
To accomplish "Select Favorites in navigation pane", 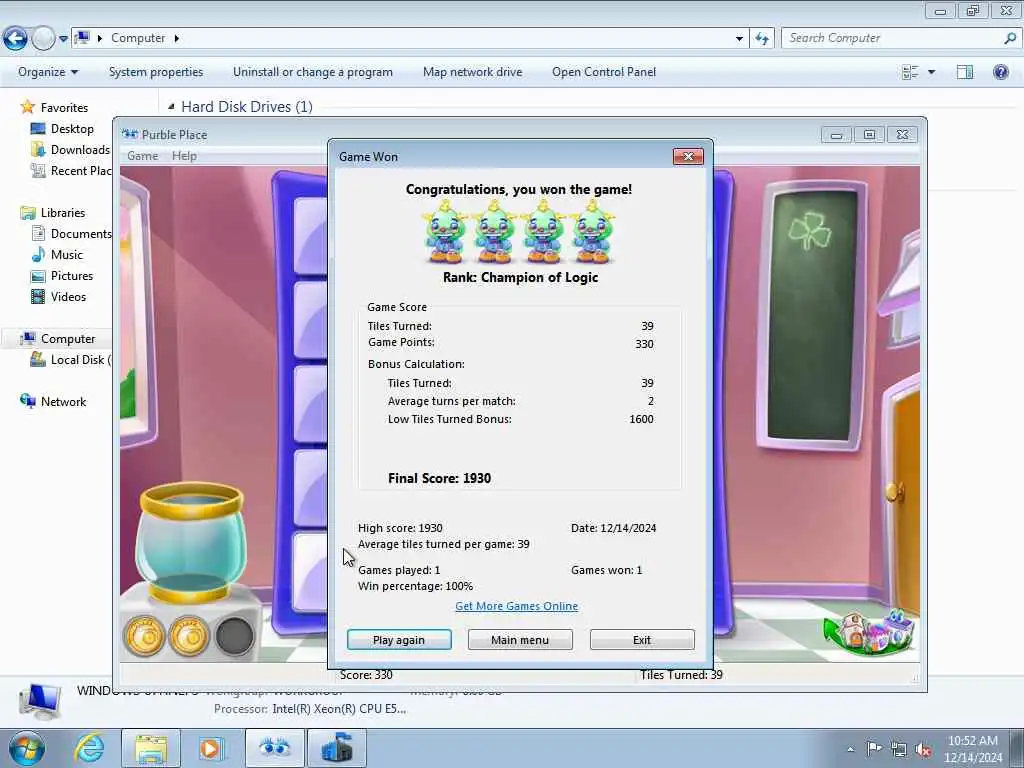I will coord(63,107).
